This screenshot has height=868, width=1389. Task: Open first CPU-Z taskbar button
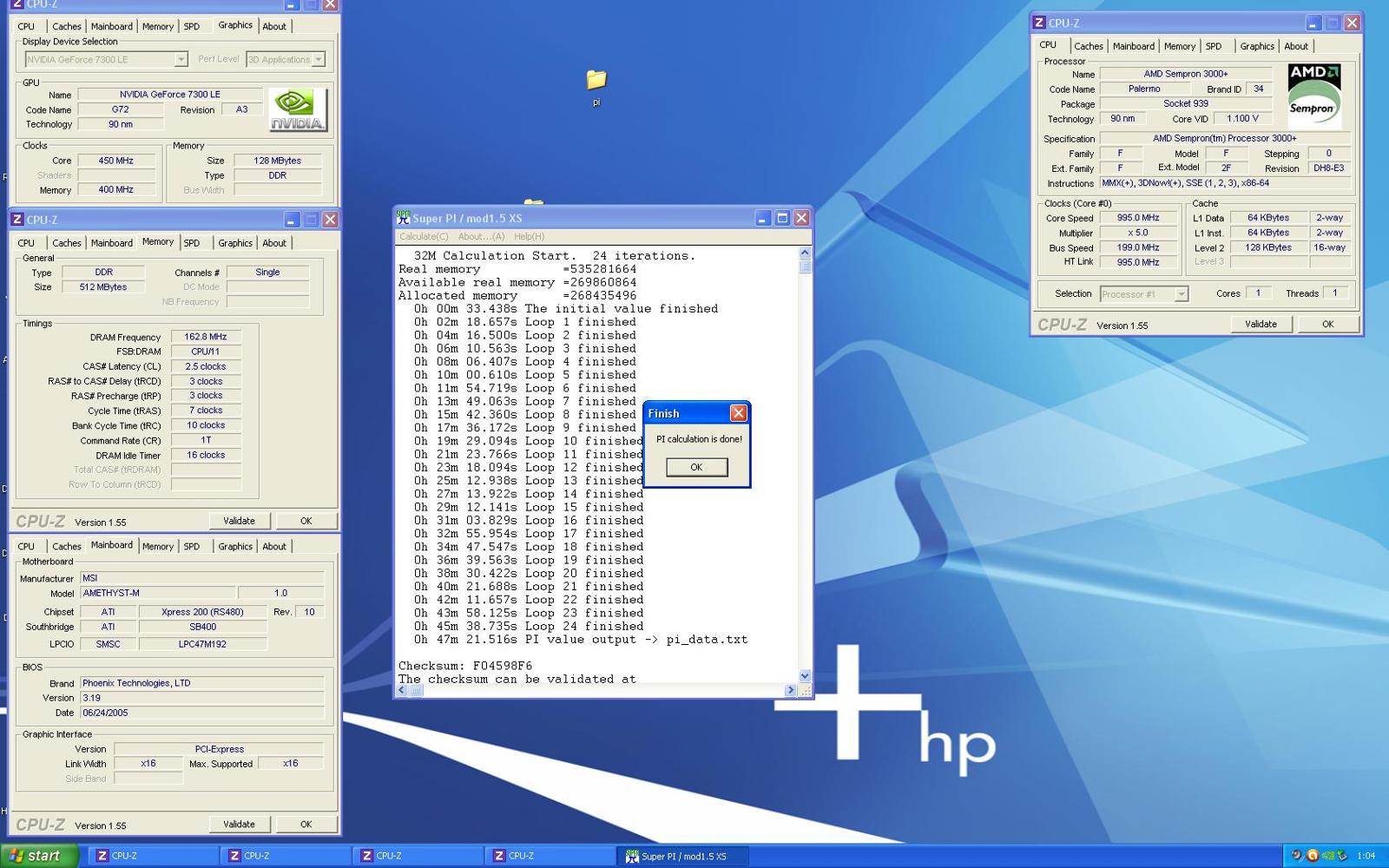pos(155,856)
